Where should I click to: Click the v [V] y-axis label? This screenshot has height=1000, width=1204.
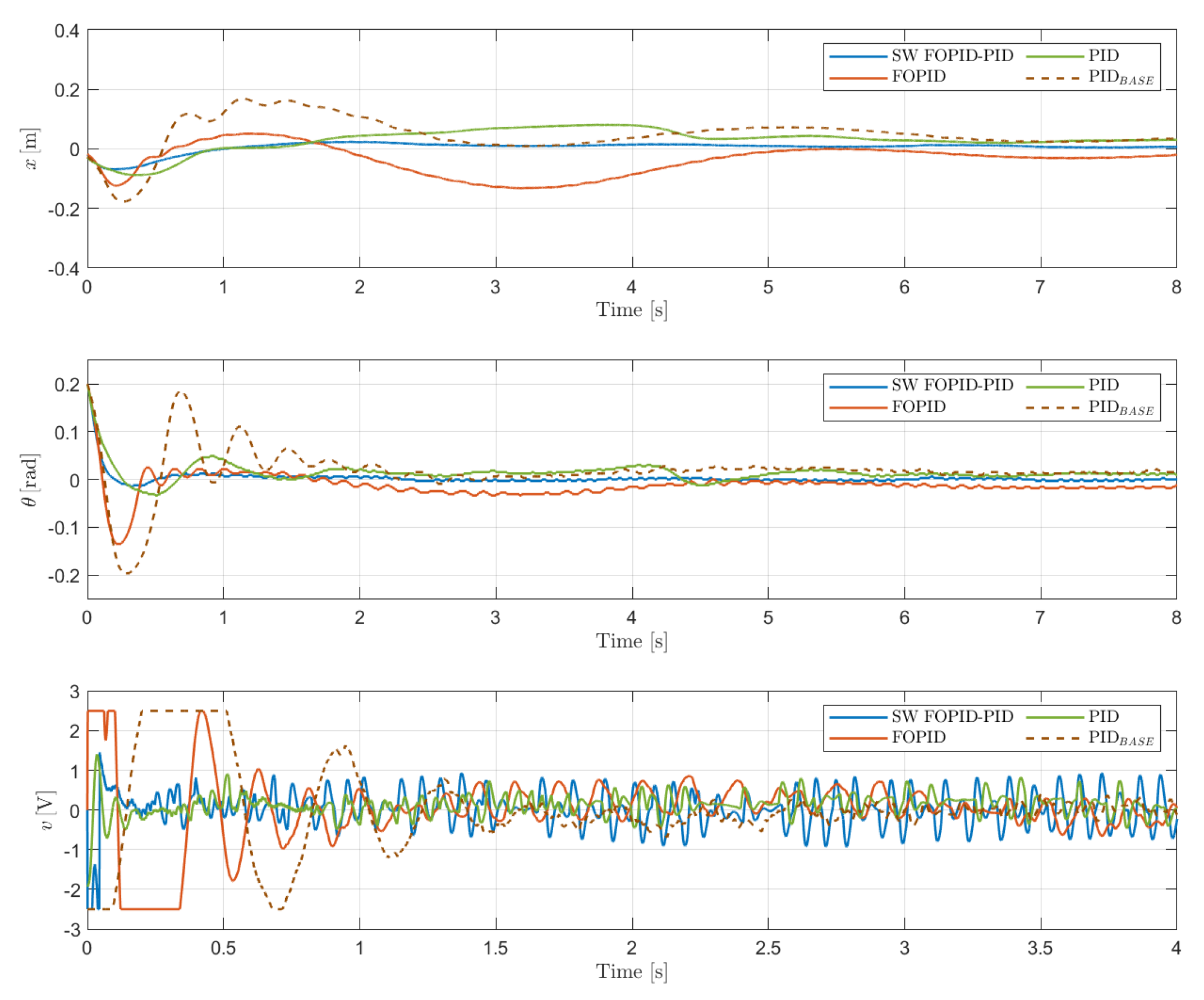tap(46, 810)
